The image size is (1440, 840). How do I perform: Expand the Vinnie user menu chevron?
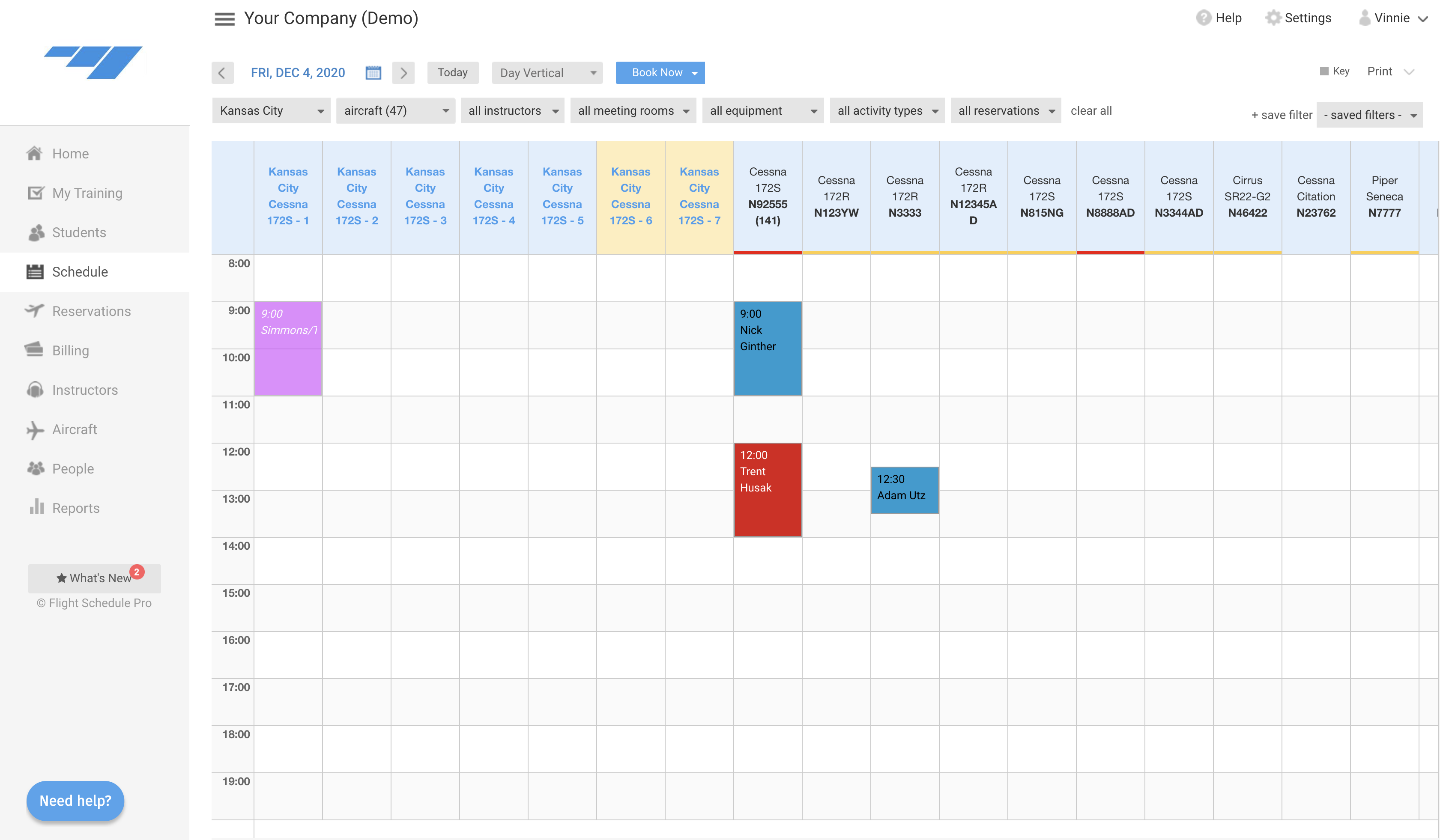(1422, 19)
